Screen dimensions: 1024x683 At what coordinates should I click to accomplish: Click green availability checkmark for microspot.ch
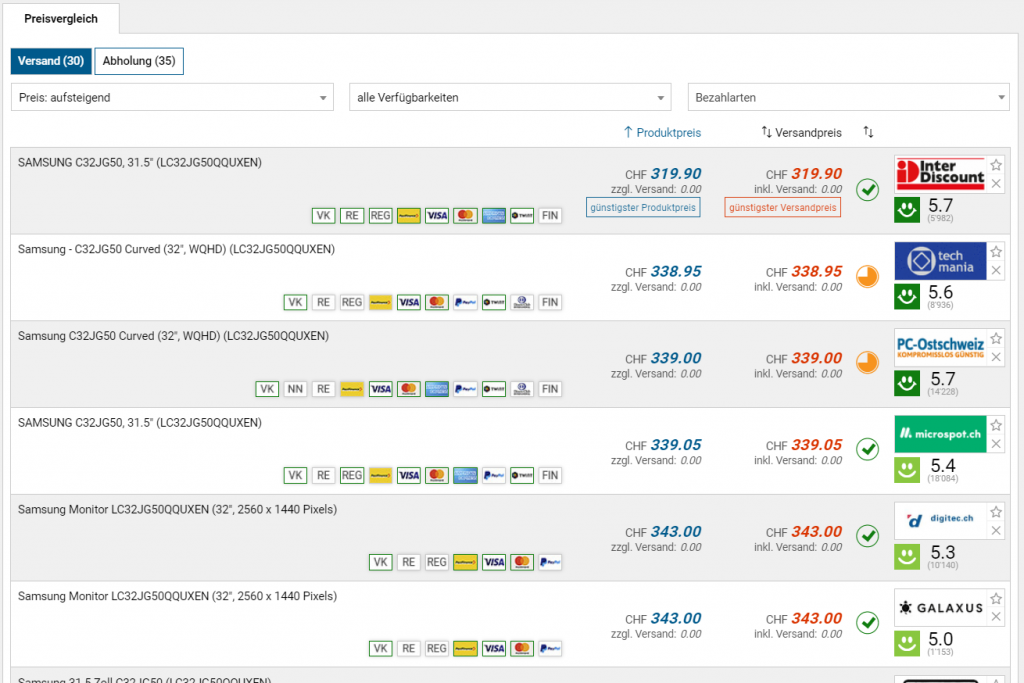tap(867, 449)
